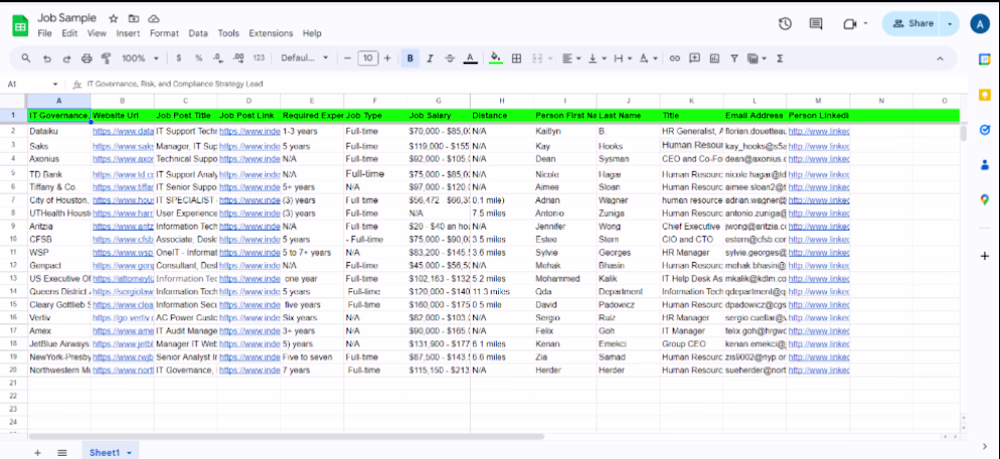Increase decimal places
Image resolution: width=1000 pixels, height=459 pixels.
(x=239, y=58)
